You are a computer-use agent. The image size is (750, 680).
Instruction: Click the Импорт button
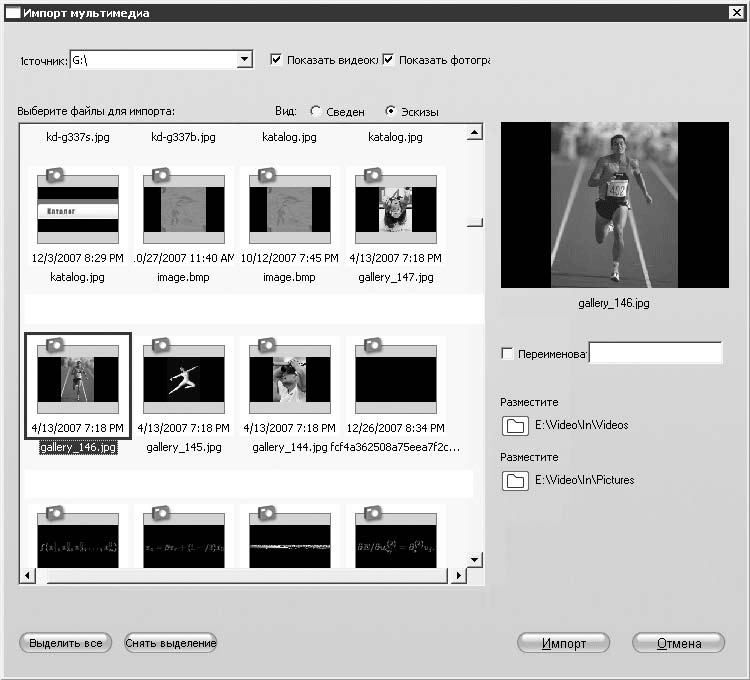point(564,643)
